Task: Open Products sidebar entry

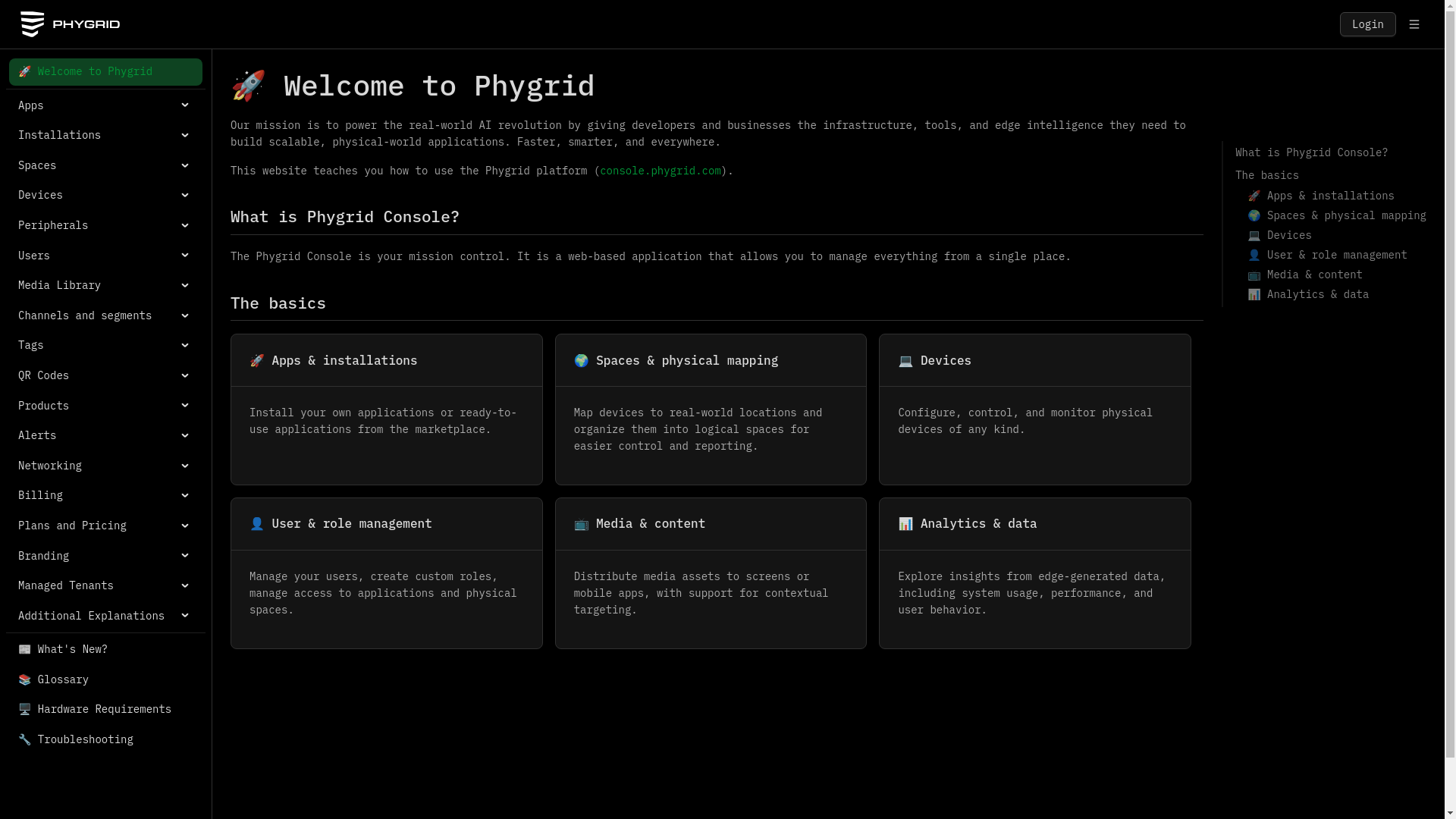Action: (x=105, y=406)
